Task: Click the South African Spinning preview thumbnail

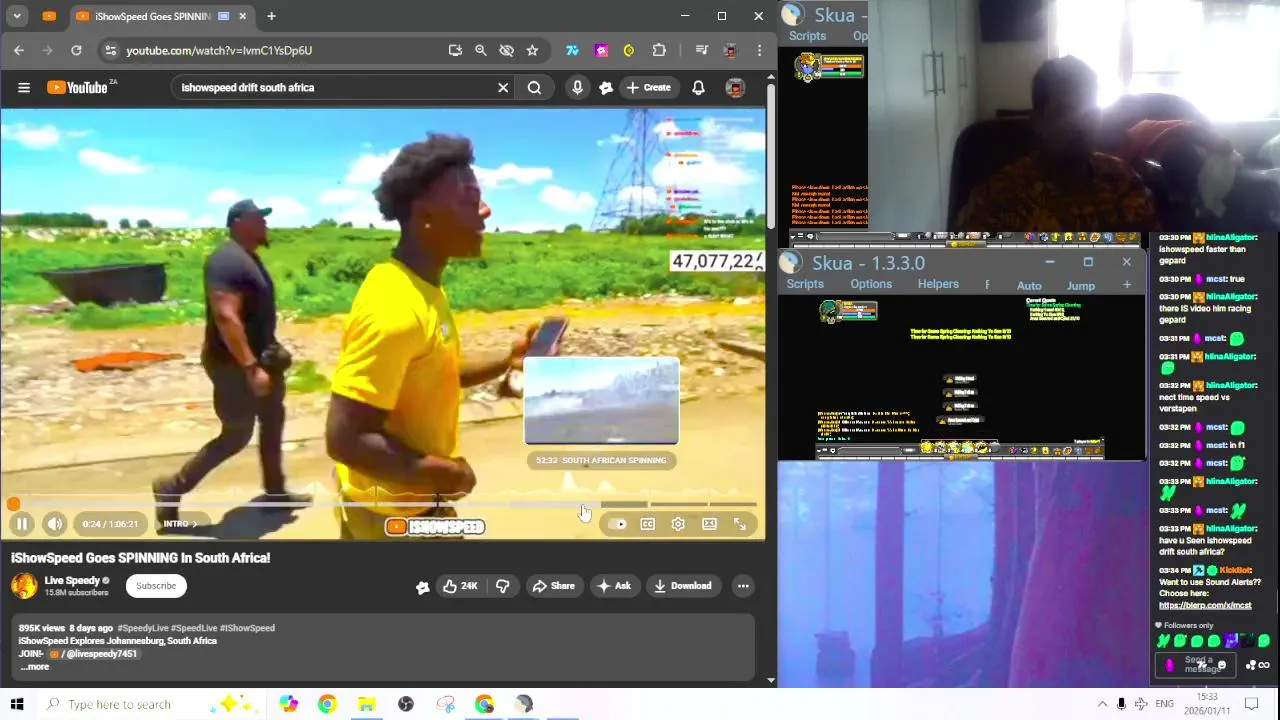Action: click(601, 401)
